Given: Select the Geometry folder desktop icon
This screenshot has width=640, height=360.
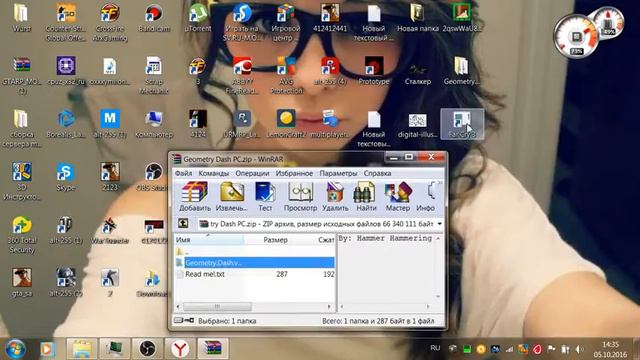Looking at the screenshot, I should (462, 71).
